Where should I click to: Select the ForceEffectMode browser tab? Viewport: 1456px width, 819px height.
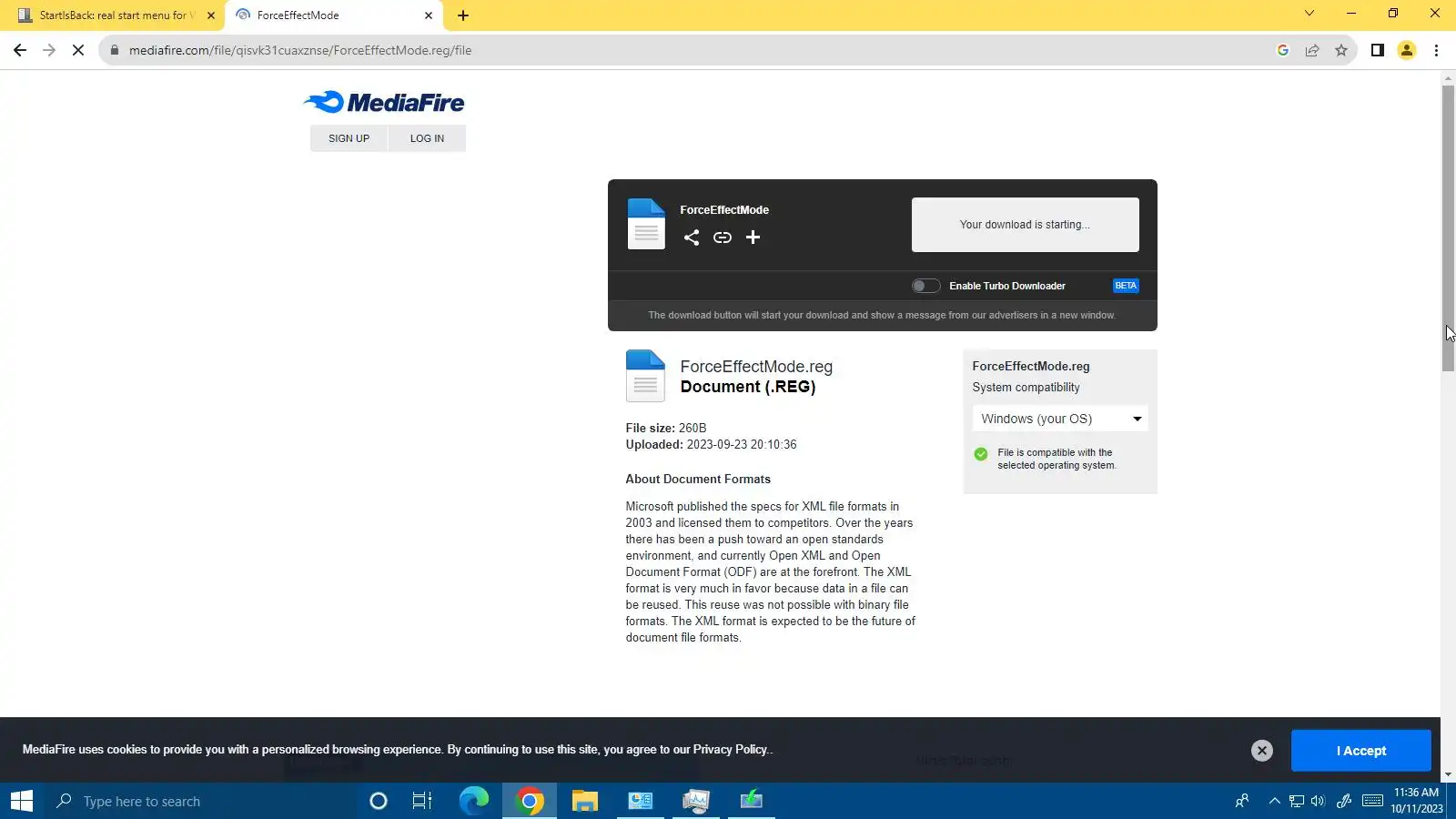(333, 15)
